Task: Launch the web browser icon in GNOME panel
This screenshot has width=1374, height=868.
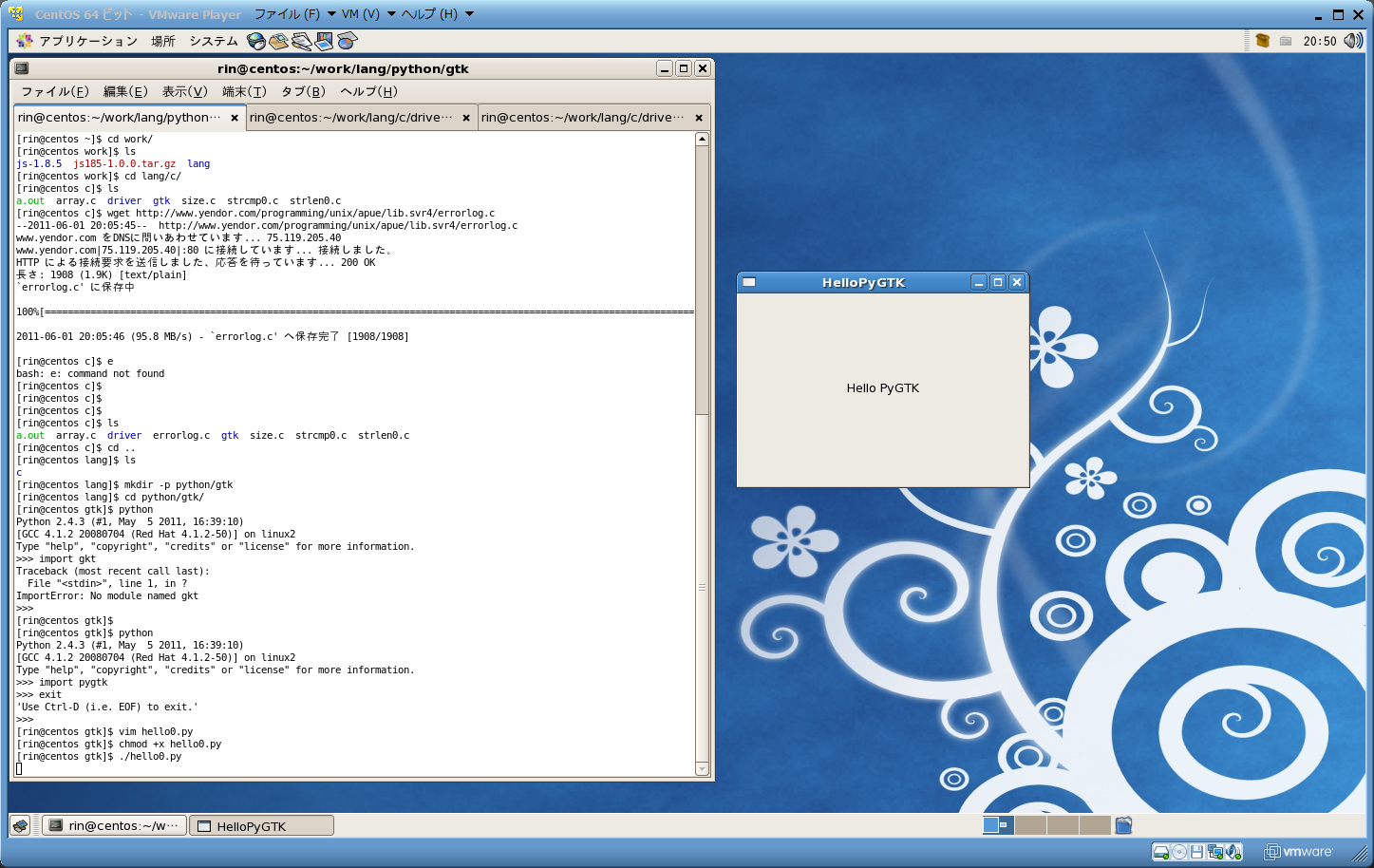Action: point(256,41)
